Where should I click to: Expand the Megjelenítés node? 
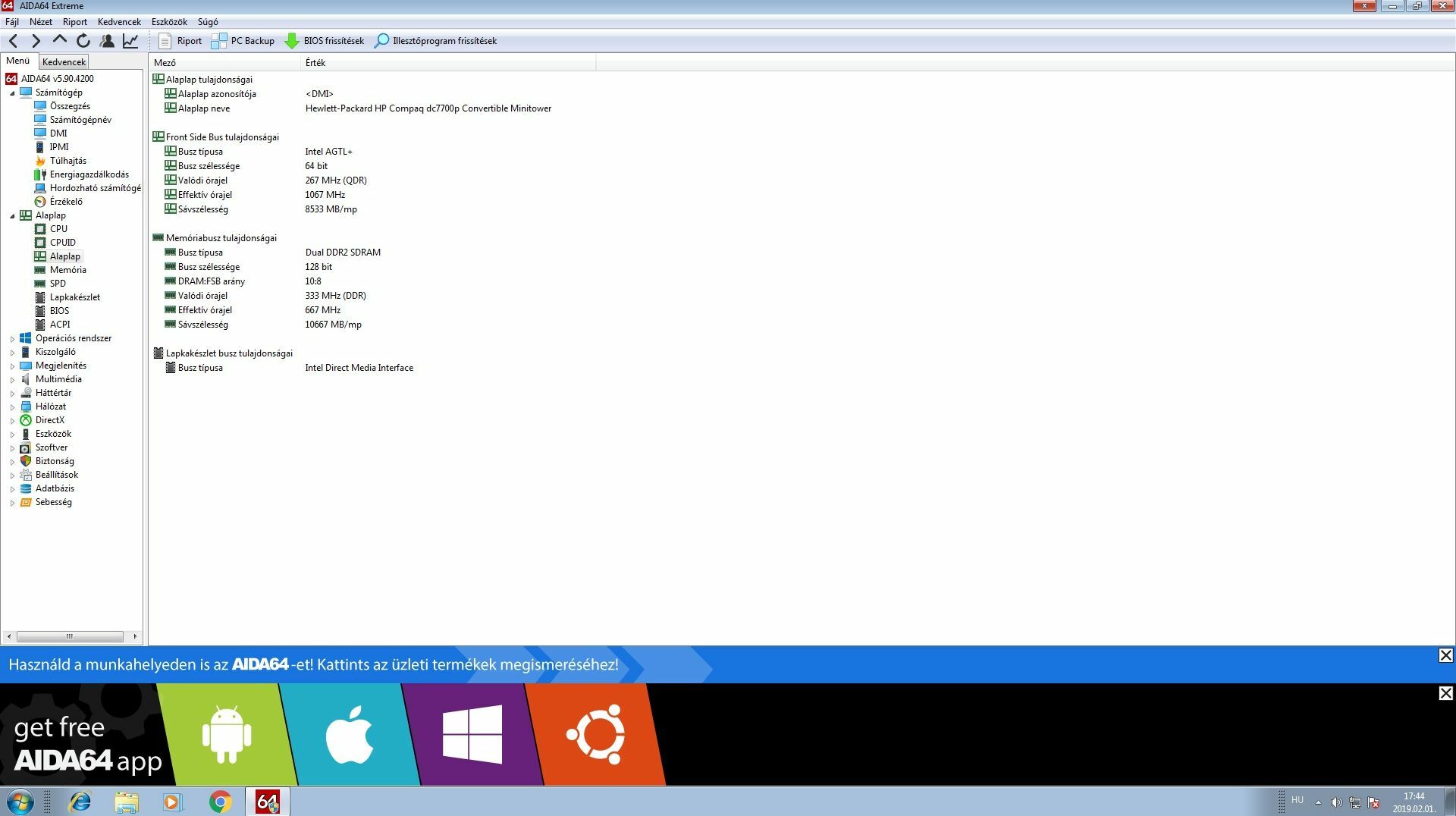point(12,366)
